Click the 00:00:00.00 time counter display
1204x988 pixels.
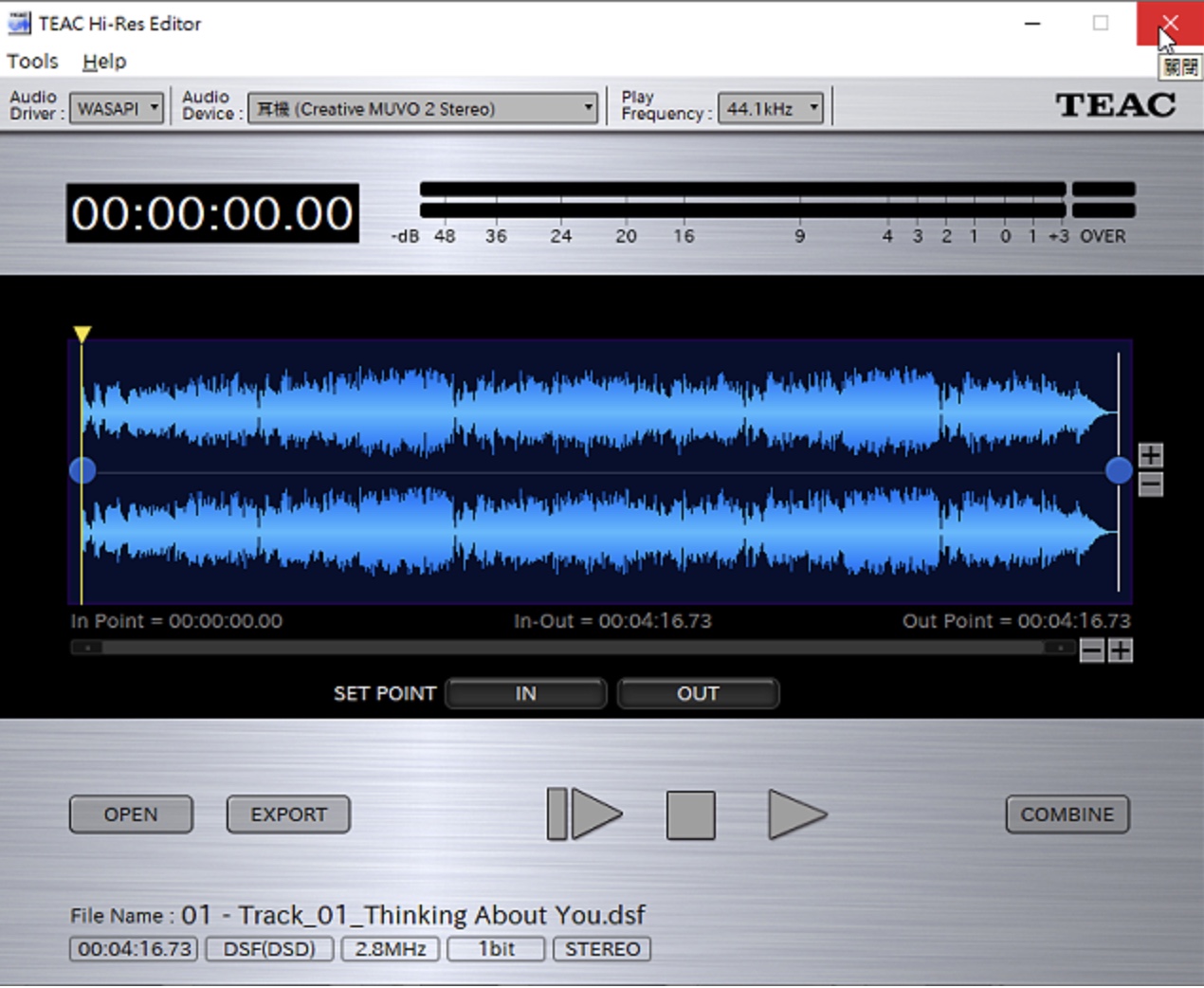[212, 213]
